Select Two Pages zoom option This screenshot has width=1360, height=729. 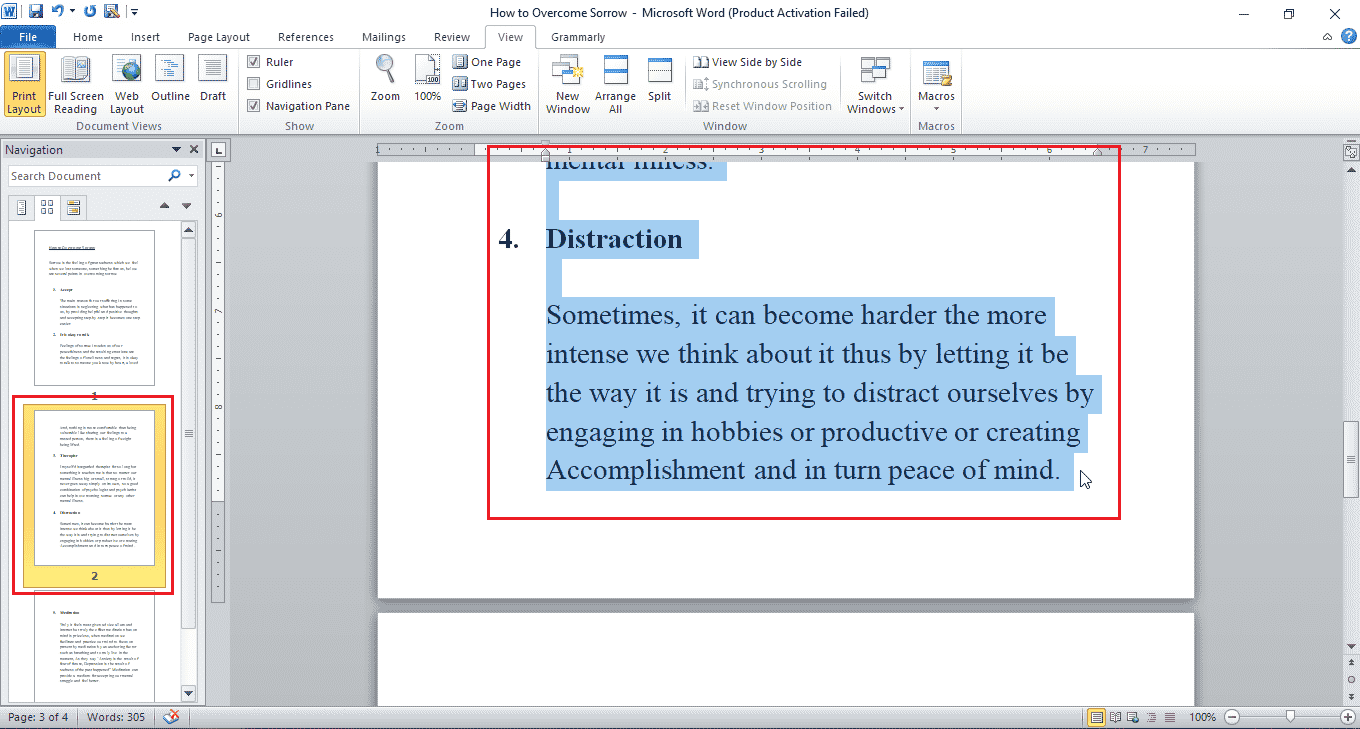(x=489, y=84)
